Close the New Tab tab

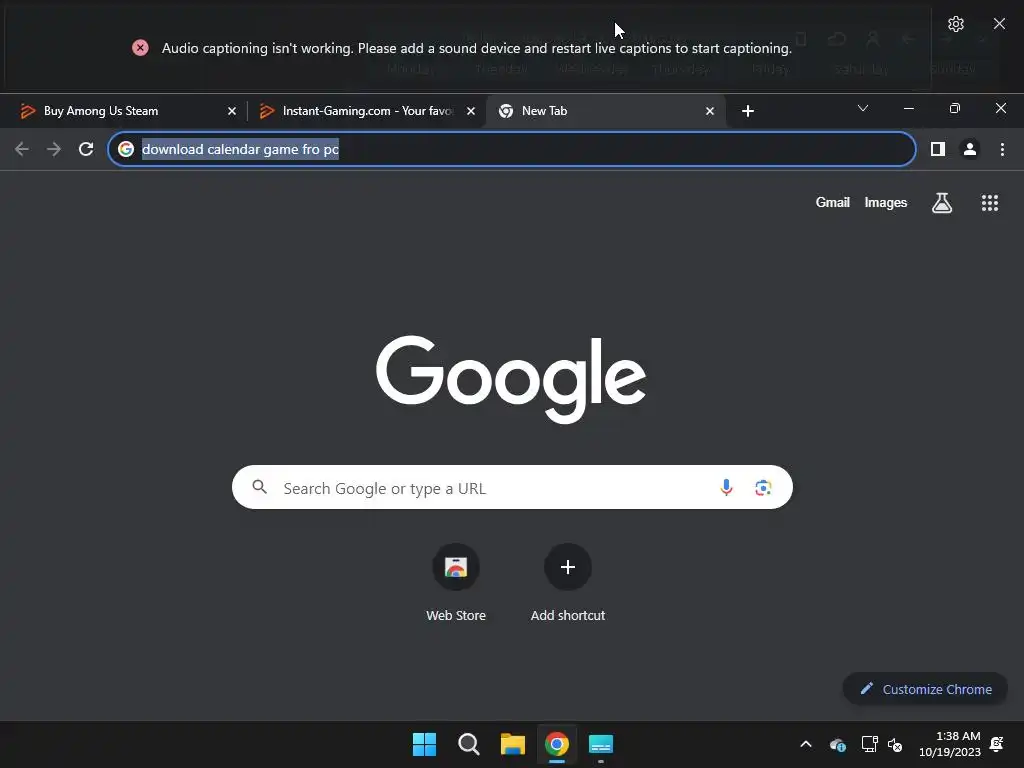click(710, 111)
